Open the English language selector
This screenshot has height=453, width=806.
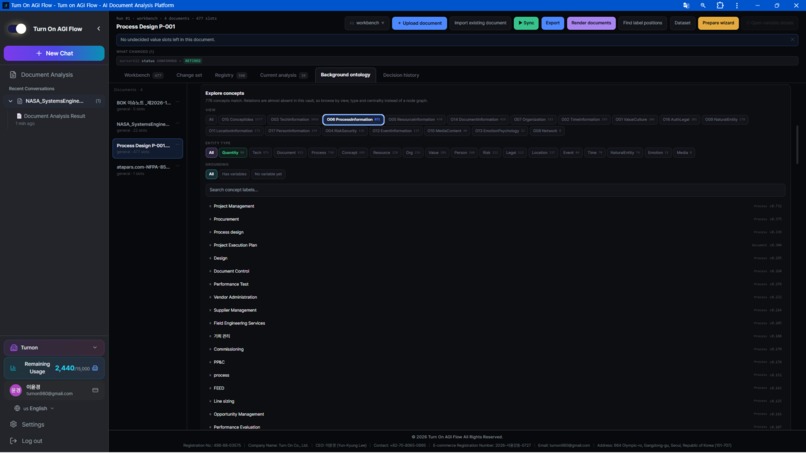34,408
